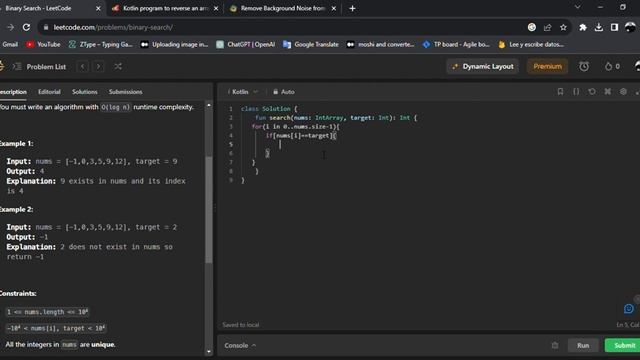The width and height of the screenshot is (640, 360).
Task: Go to previous problem arrow
Action: point(82,67)
